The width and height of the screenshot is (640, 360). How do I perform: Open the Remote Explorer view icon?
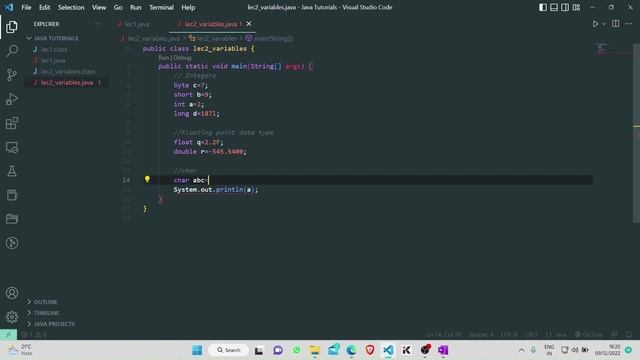[12, 147]
